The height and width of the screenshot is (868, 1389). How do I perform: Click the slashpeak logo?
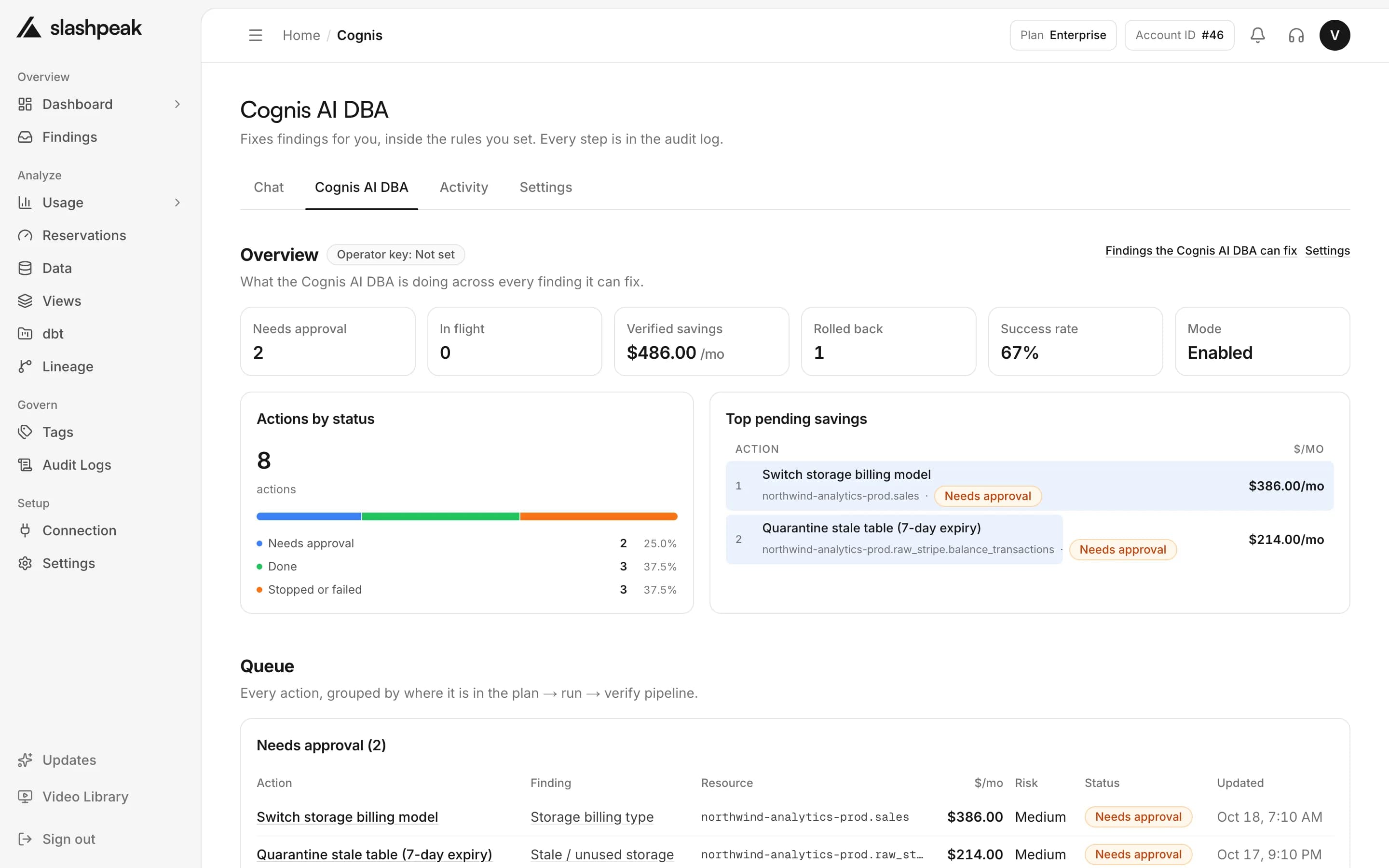pos(79,27)
